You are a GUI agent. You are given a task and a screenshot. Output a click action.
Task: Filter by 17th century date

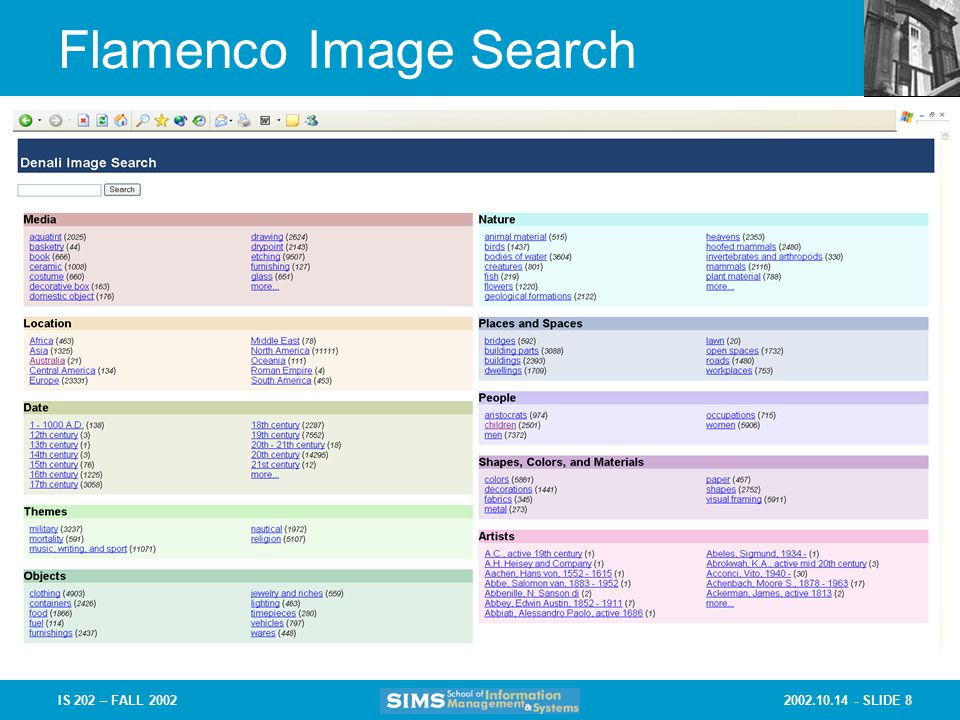[x=53, y=484]
